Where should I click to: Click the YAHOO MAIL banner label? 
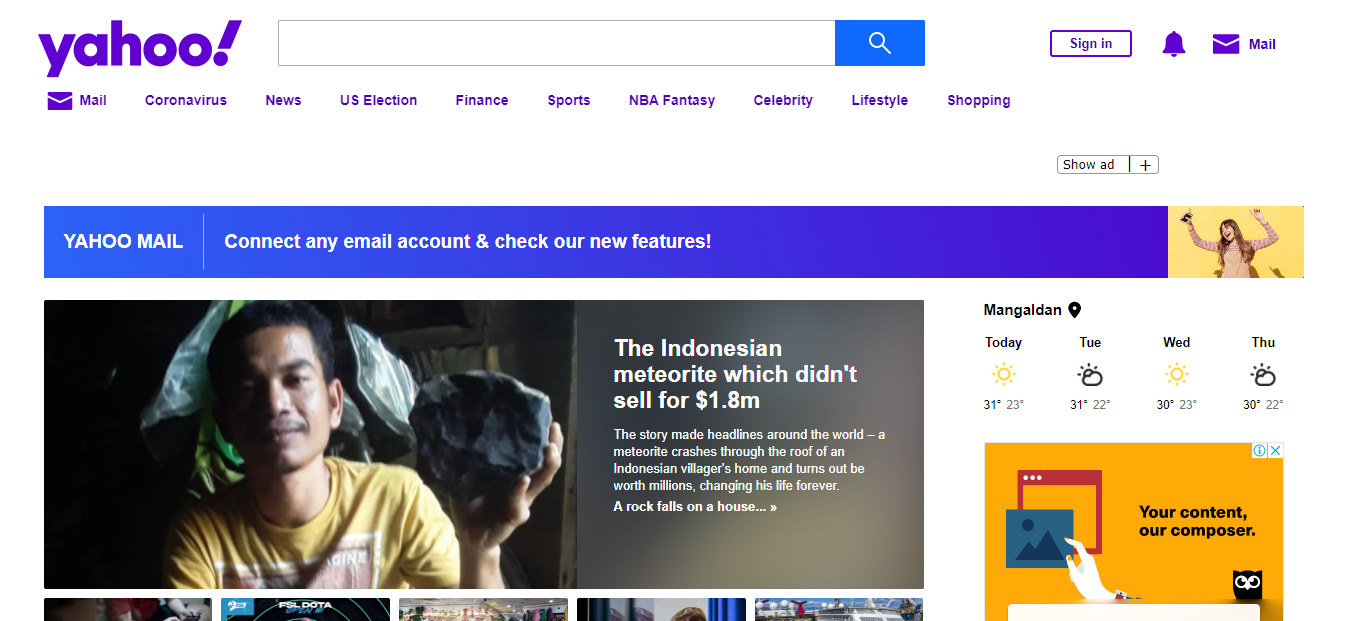[x=123, y=241]
